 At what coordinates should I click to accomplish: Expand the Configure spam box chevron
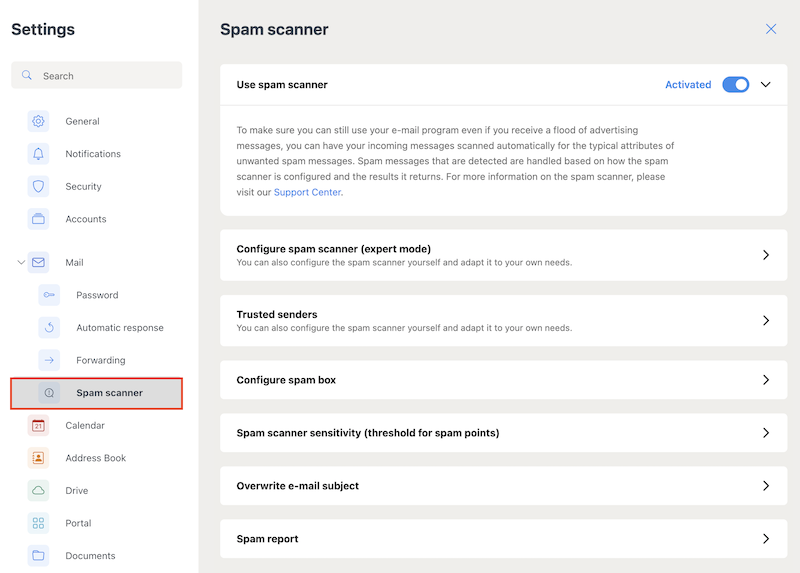click(x=766, y=380)
